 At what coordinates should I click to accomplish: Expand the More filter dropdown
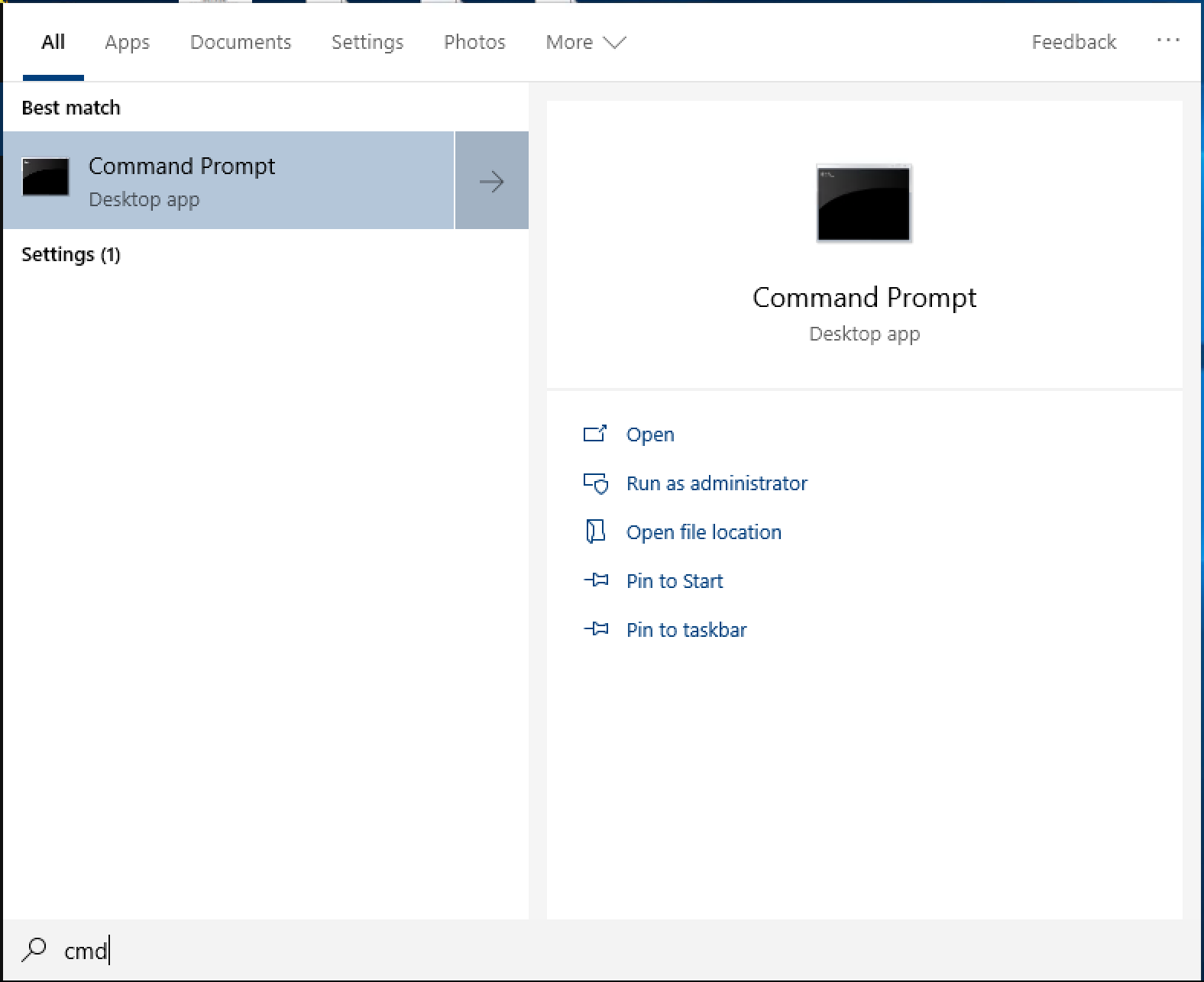click(x=585, y=42)
